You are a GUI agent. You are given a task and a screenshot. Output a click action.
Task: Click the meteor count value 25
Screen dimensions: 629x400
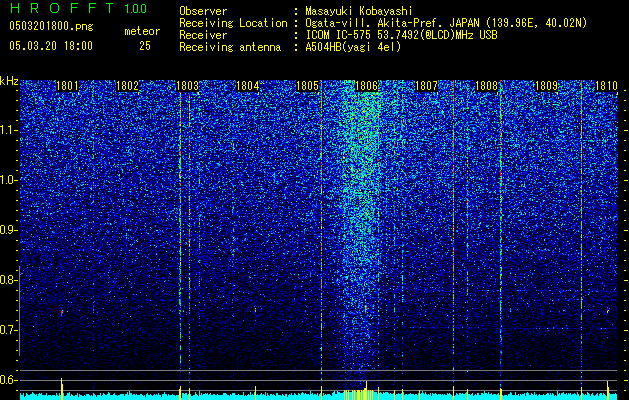click(145, 46)
